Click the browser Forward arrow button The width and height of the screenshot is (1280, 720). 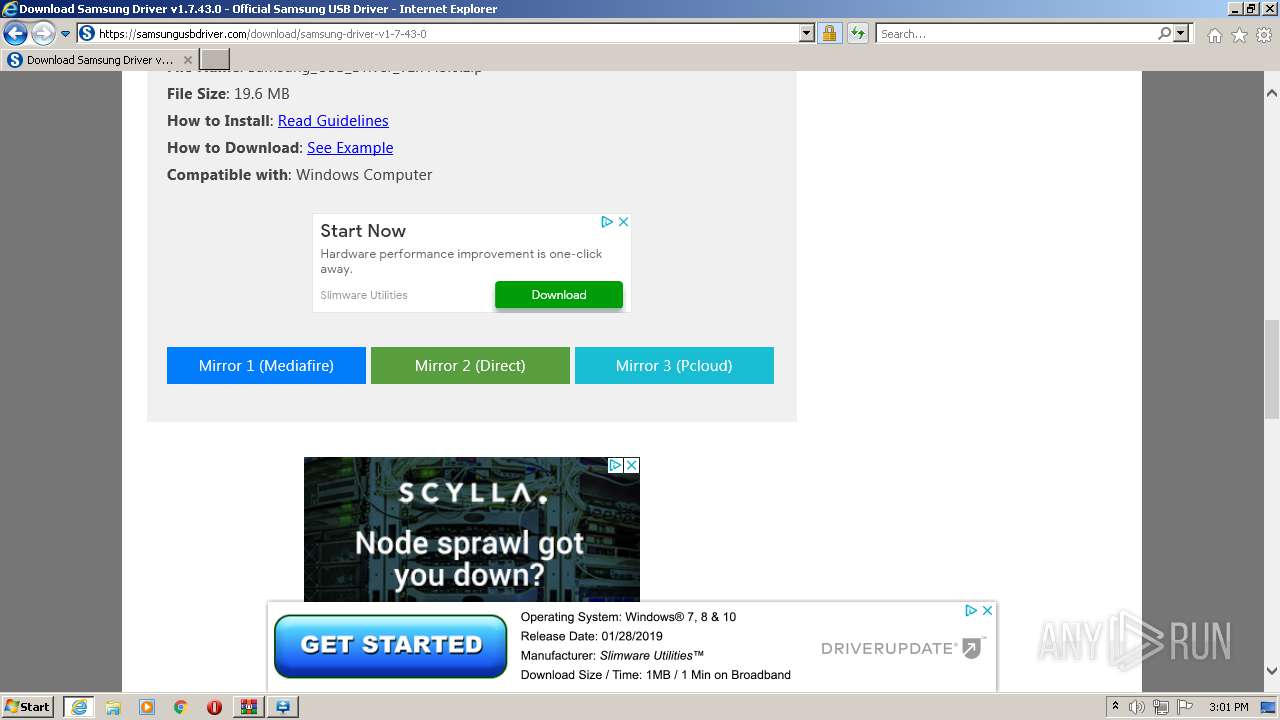tap(43, 34)
